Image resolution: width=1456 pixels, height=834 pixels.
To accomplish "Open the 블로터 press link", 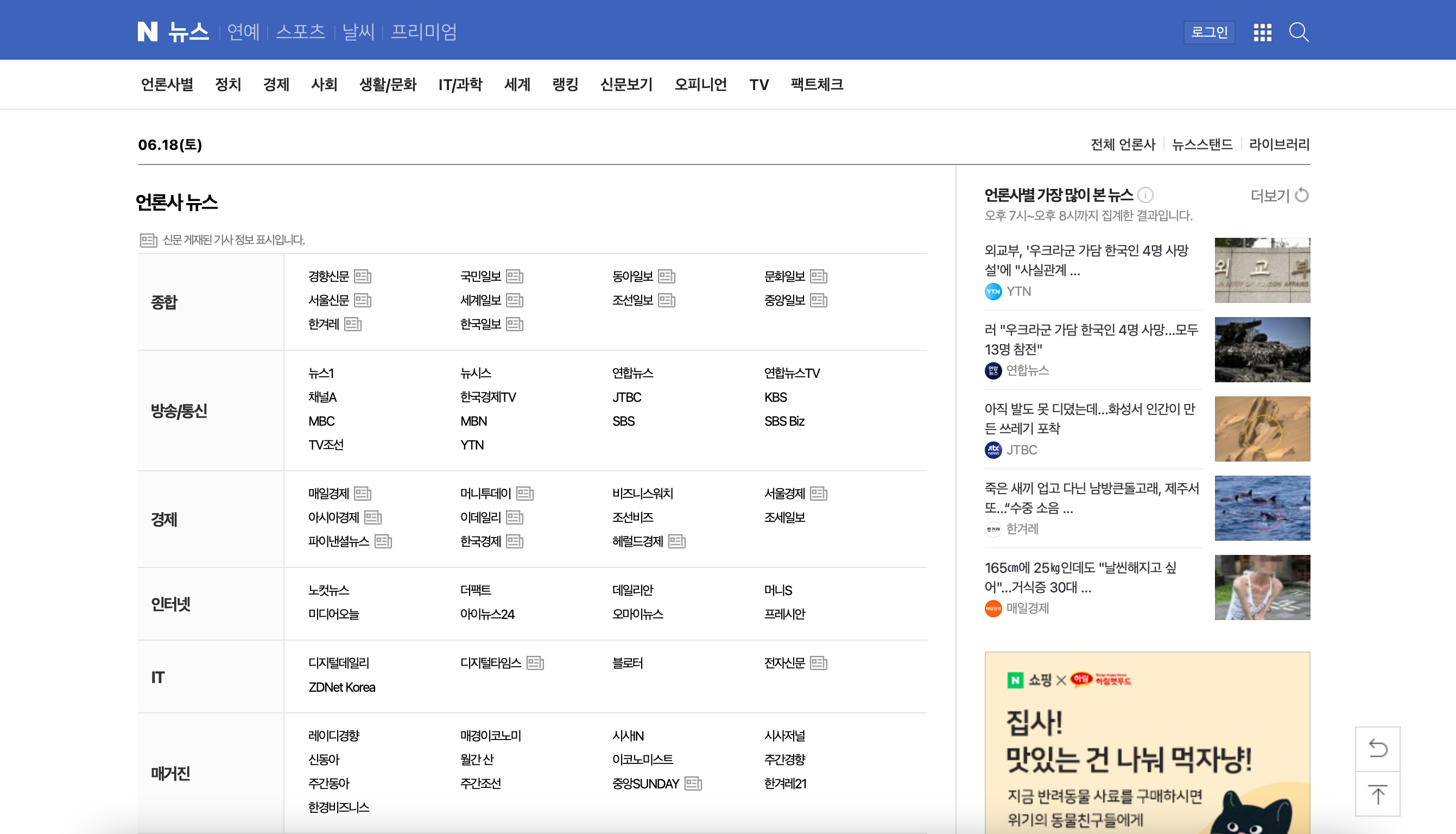I will 628,664.
